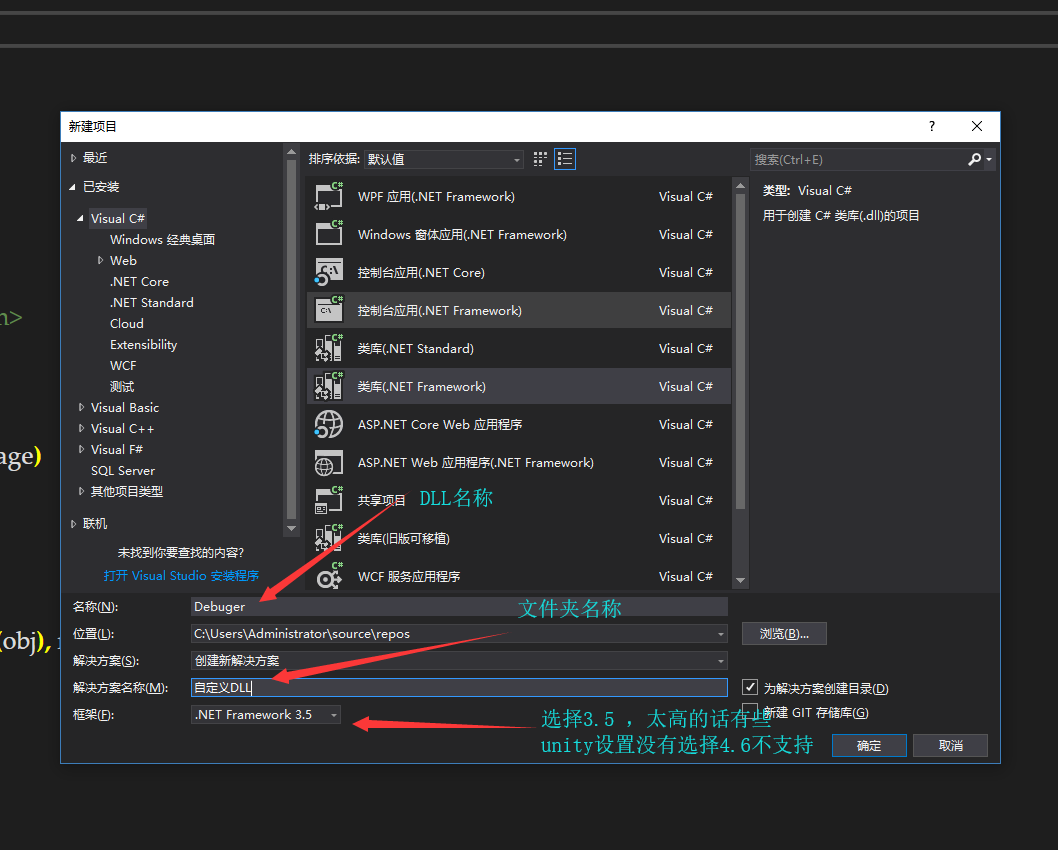Screen dimensions: 1058x850
Task: Select Windows 经典桌面 category
Action: tap(163, 239)
